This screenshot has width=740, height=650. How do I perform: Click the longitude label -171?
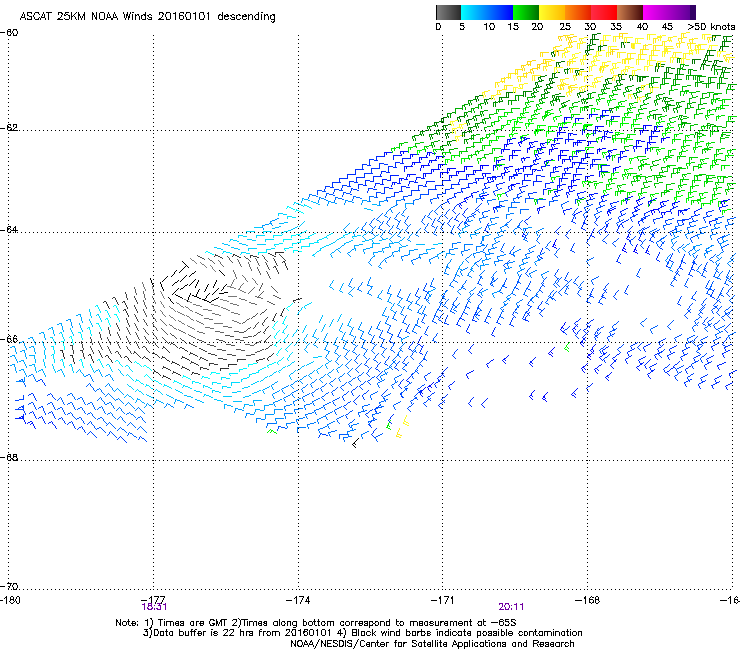click(x=443, y=600)
